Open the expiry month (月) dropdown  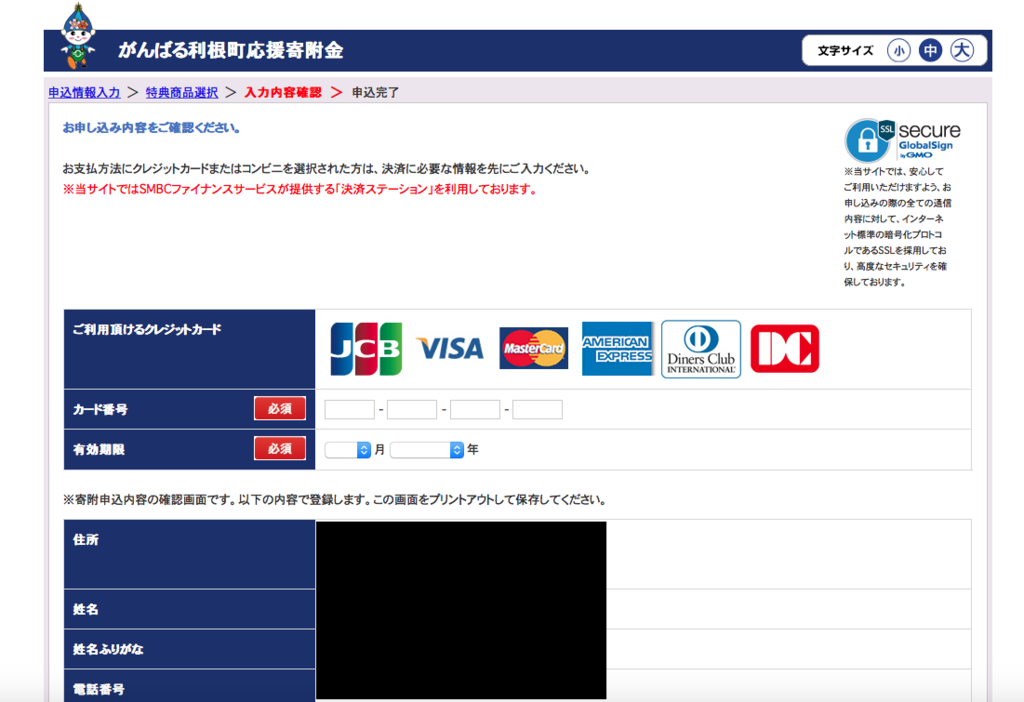347,450
